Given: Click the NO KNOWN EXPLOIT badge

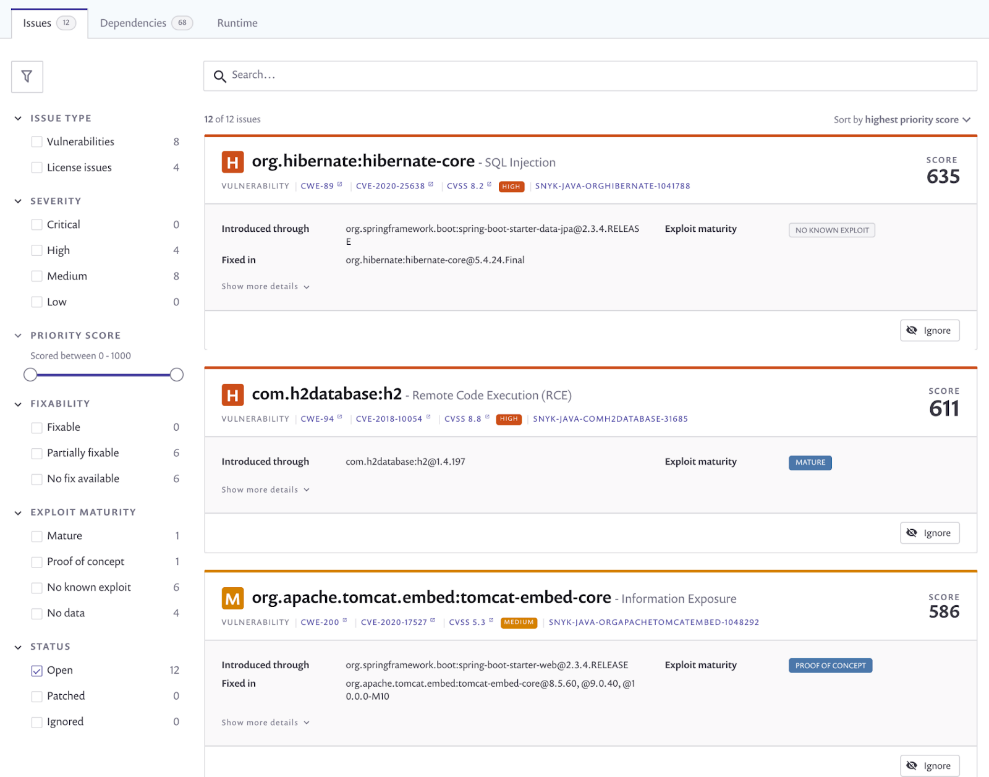Looking at the screenshot, I should 831,230.
